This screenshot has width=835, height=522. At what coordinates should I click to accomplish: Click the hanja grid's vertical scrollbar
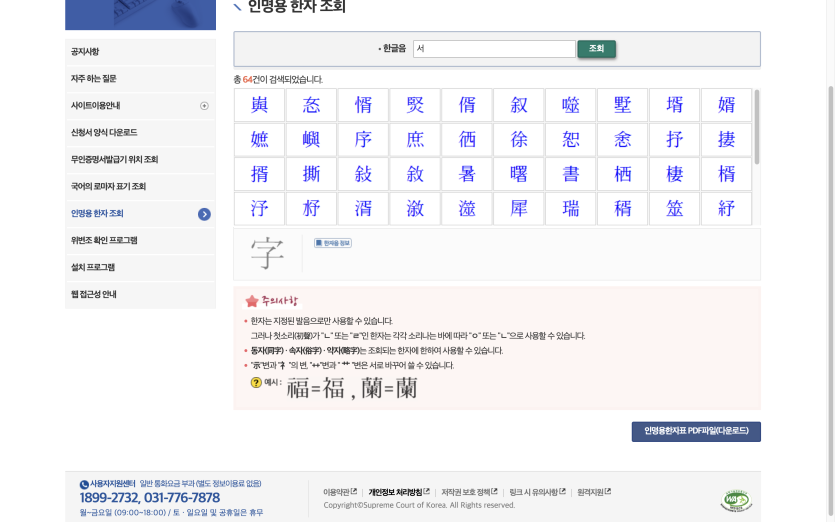757,127
